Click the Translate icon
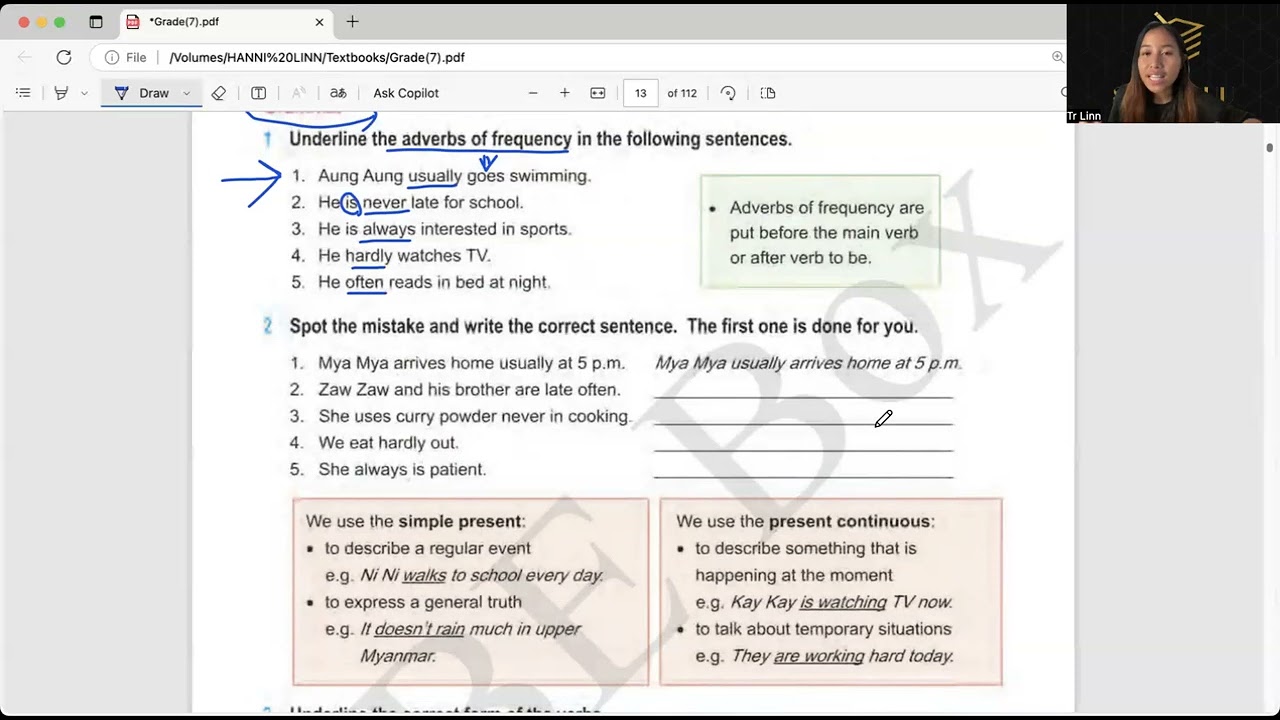Image resolution: width=1280 pixels, height=720 pixels. [338, 93]
